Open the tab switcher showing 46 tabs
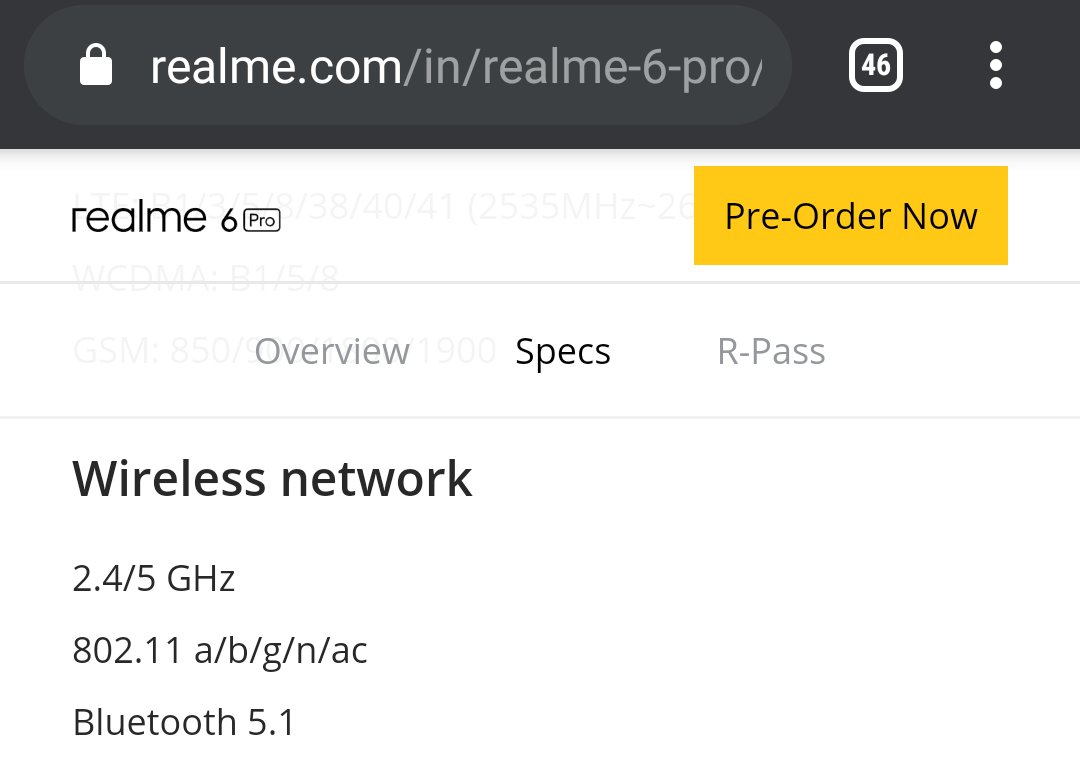This screenshot has width=1080, height=771. tap(875, 65)
